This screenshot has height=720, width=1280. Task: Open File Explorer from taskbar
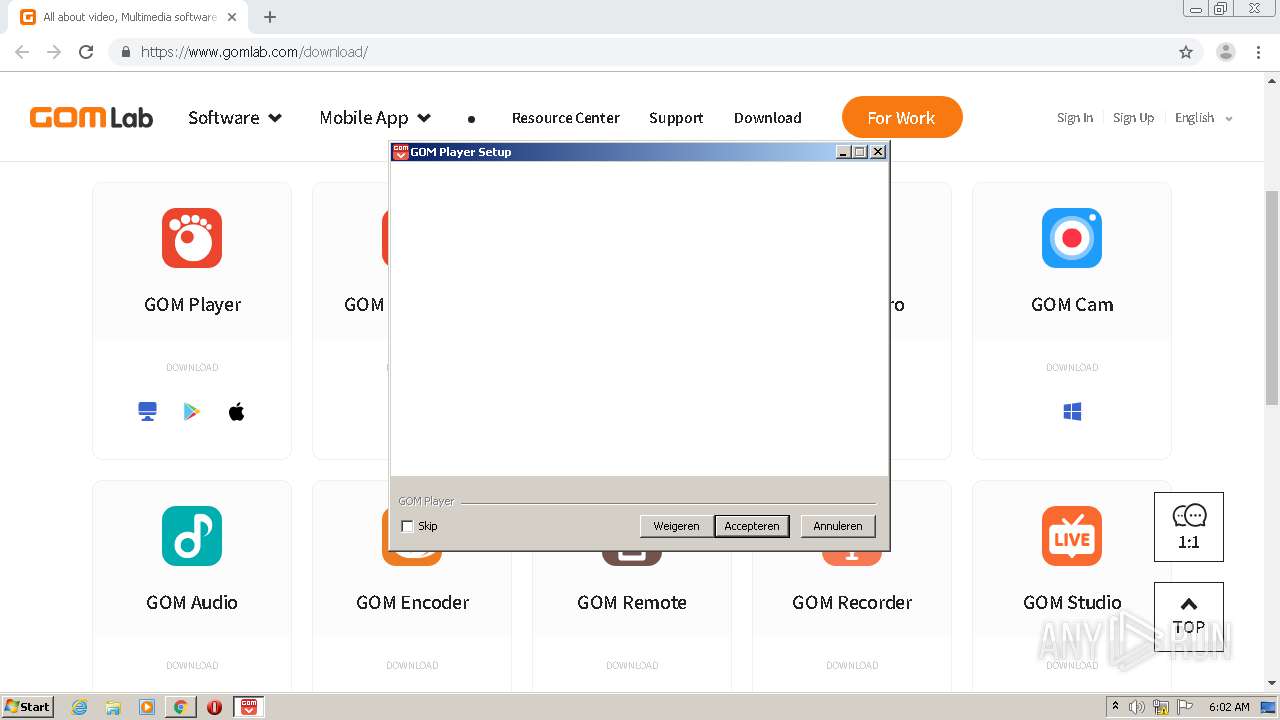click(x=113, y=707)
